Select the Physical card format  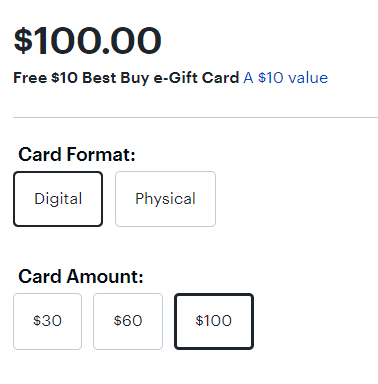[165, 199]
